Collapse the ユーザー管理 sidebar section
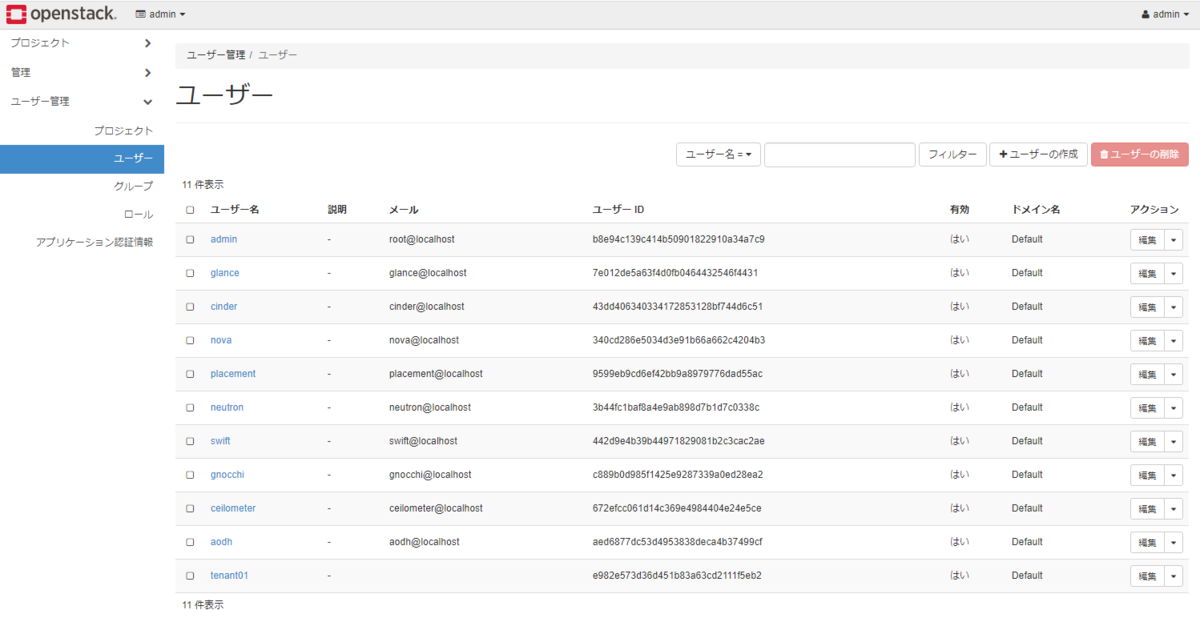The width and height of the screenshot is (1200, 618). [82, 101]
